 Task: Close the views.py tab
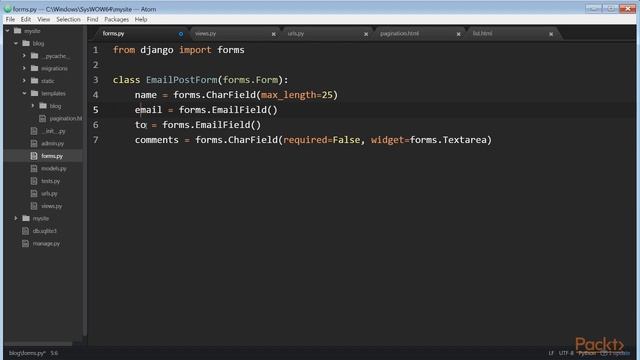coord(273,34)
